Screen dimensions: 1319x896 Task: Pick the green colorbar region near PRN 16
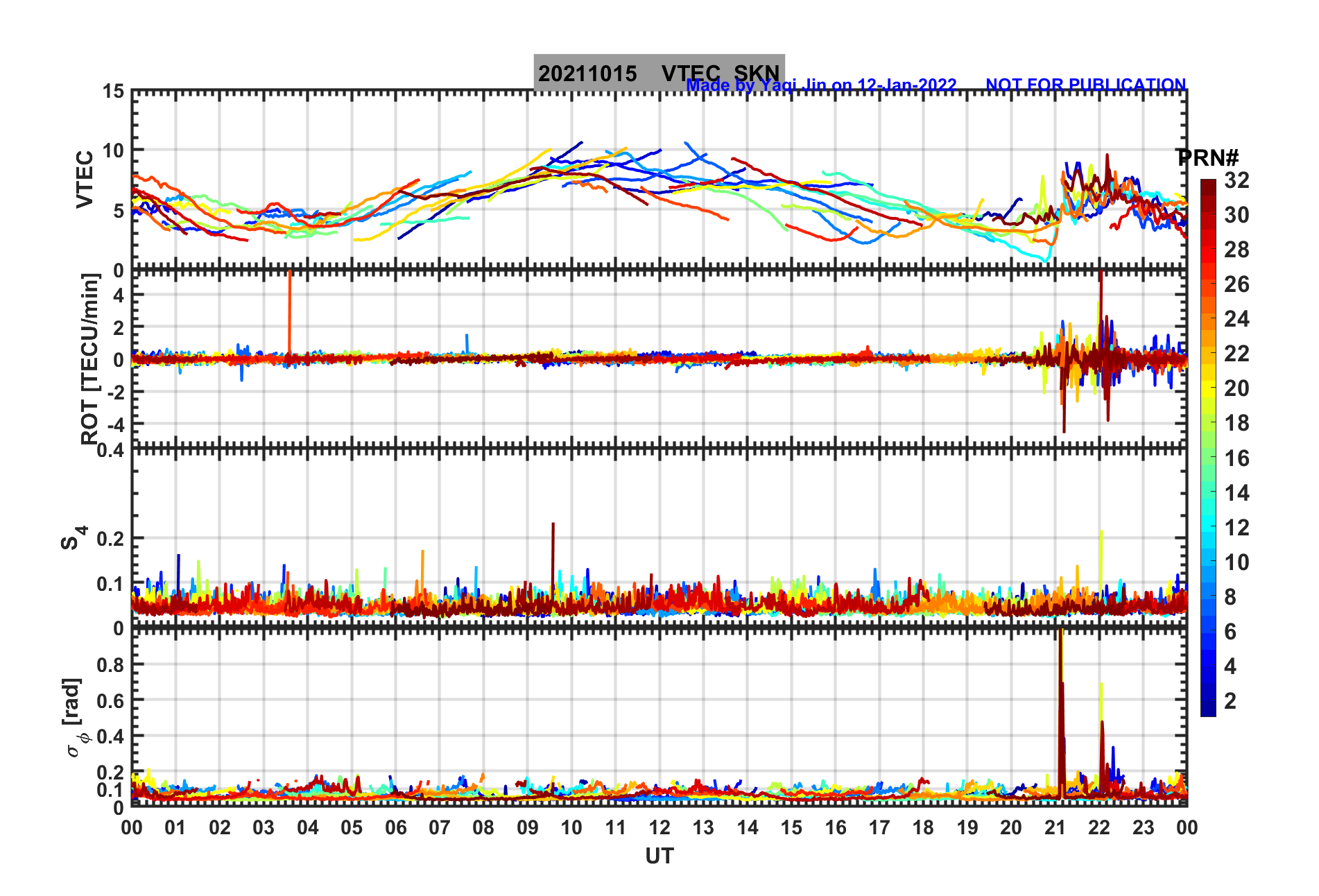pos(1208,458)
